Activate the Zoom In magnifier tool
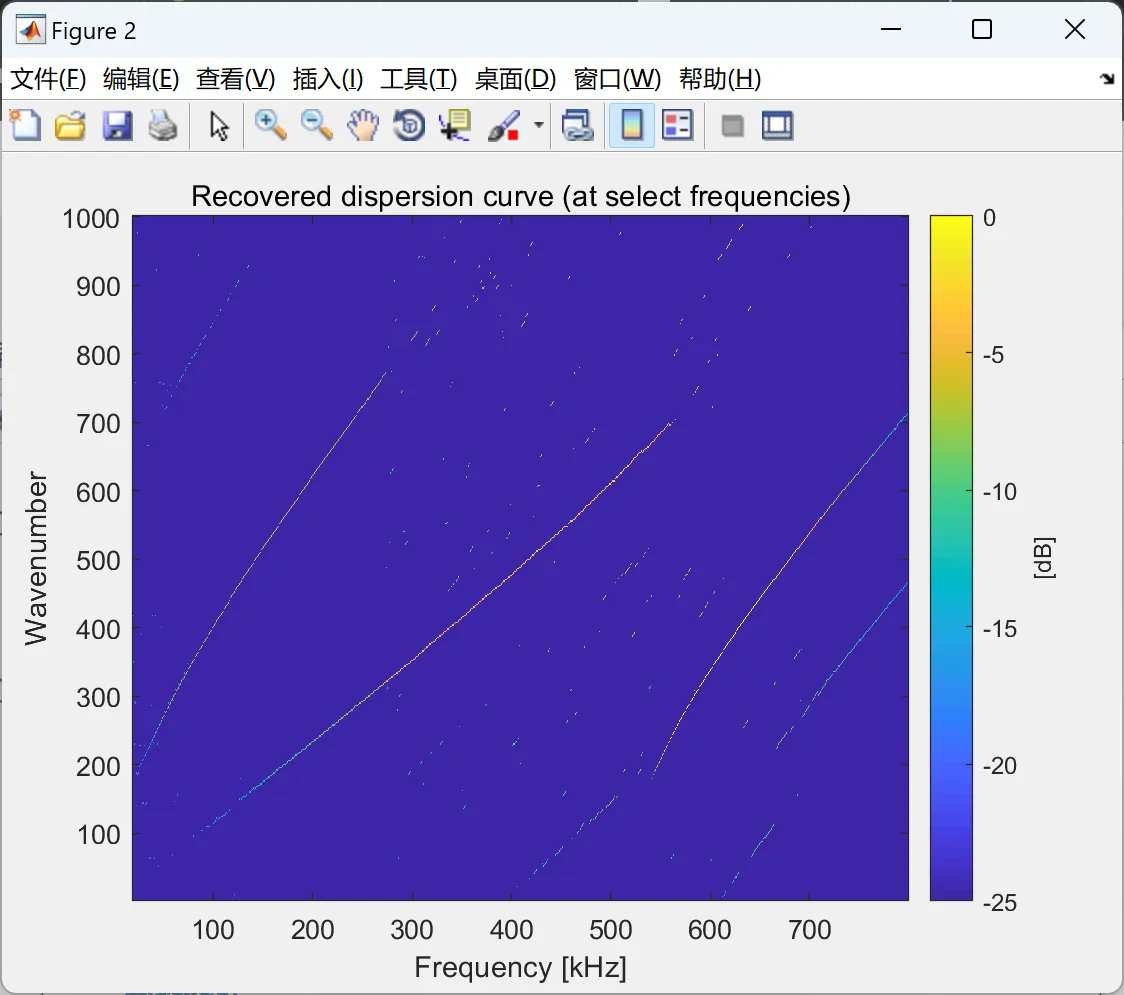1124x995 pixels. tap(271, 125)
